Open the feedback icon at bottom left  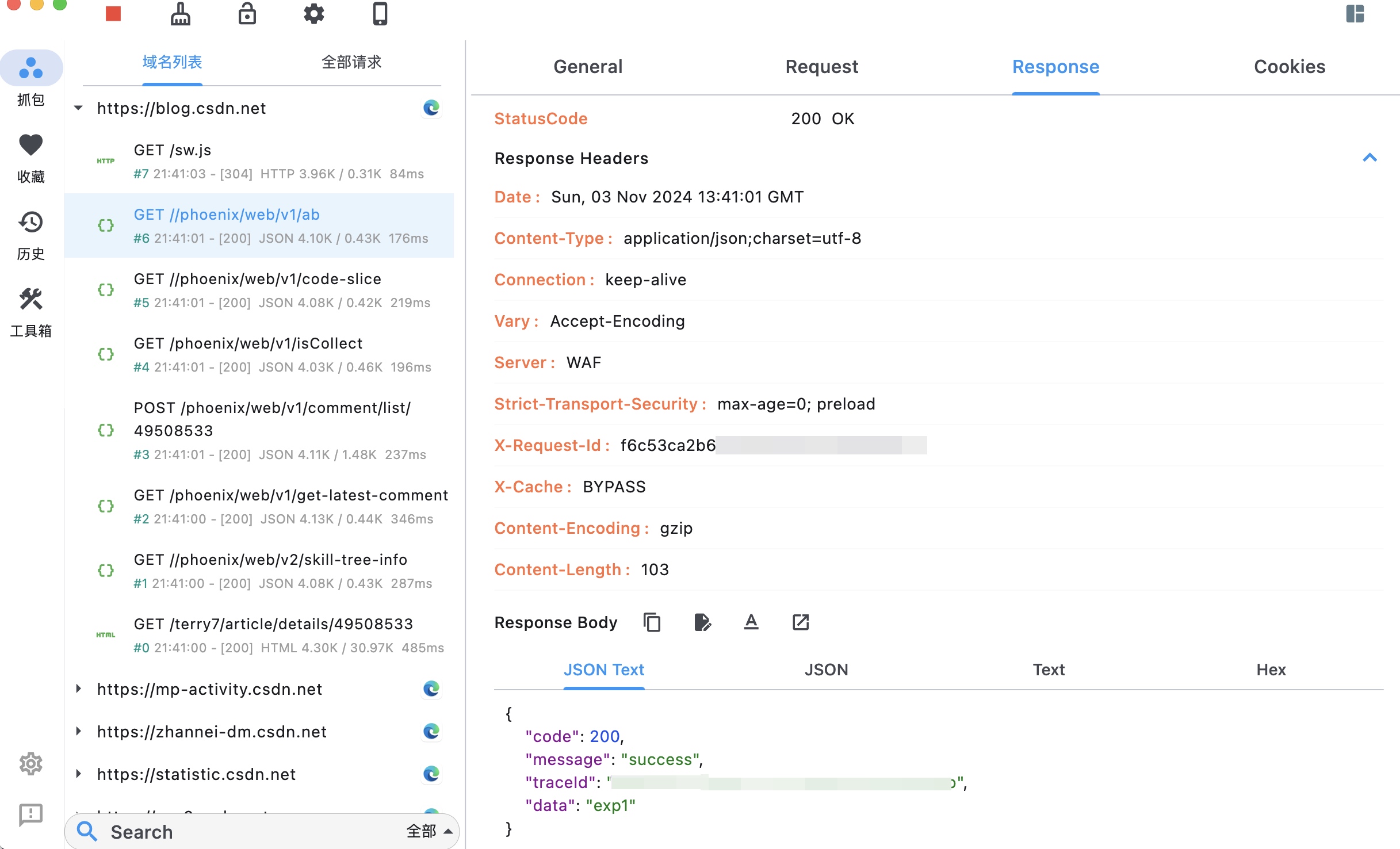click(31, 814)
